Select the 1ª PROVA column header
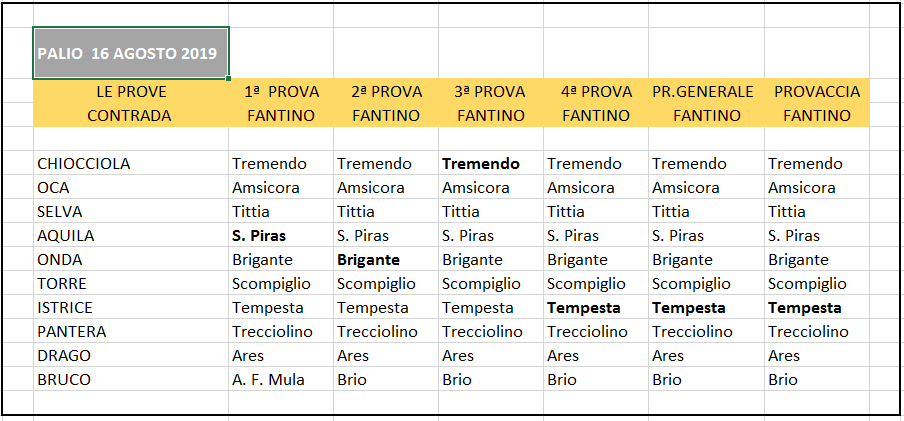This screenshot has height=421, width=904. [281, 91]
